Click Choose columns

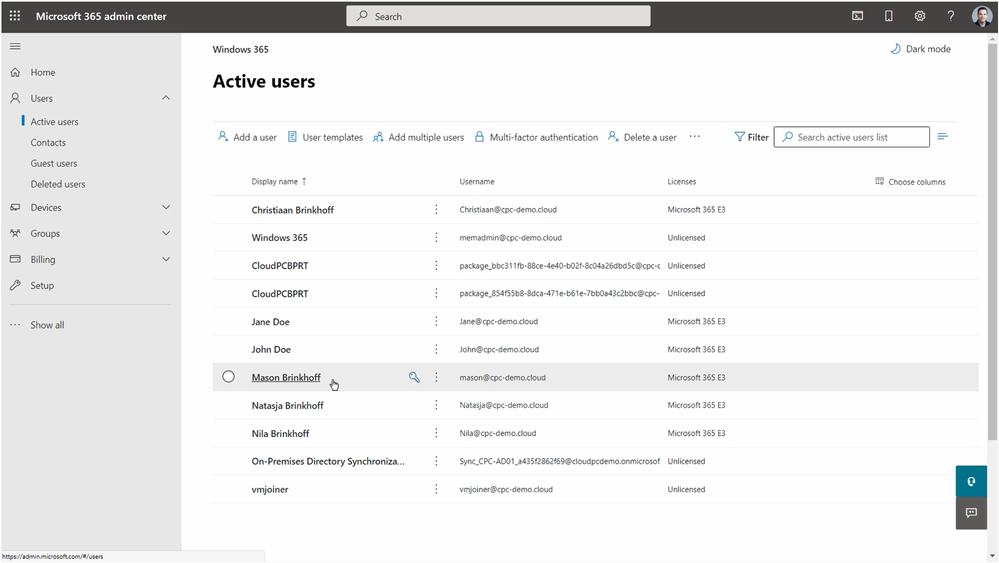click(x=910, y=182)
